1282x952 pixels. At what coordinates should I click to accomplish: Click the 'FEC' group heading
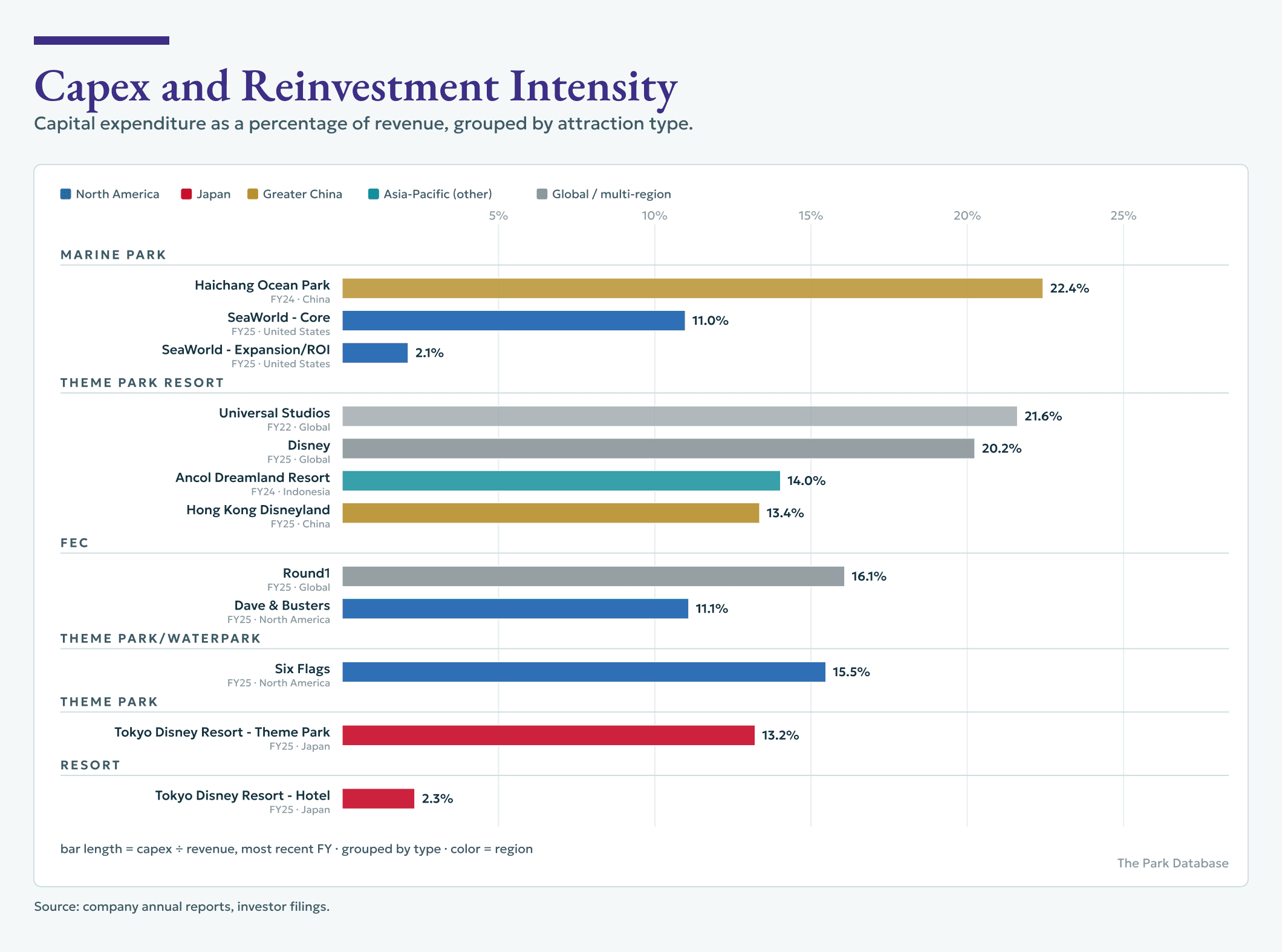point(74,543)
